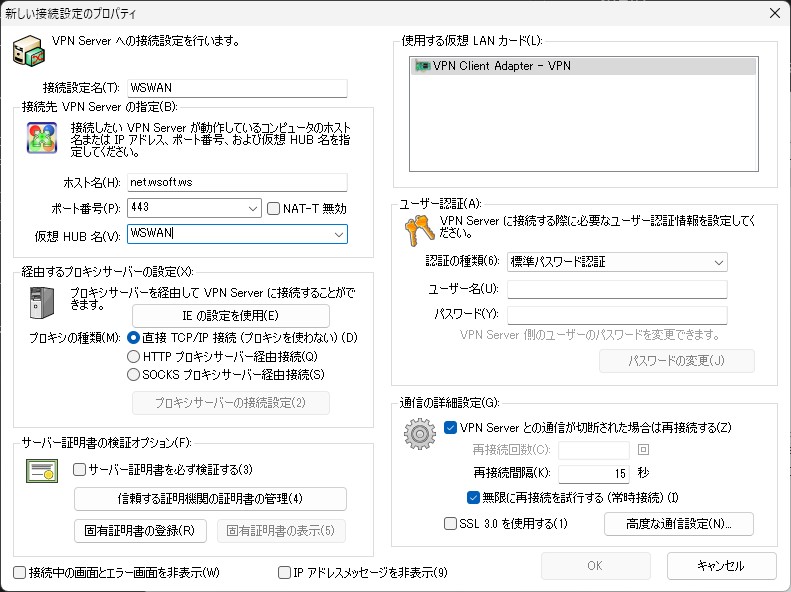Click the port number text 443
The height and width of the screenshot is (592, 791).
pyautogui.click(x=140, y=207)
